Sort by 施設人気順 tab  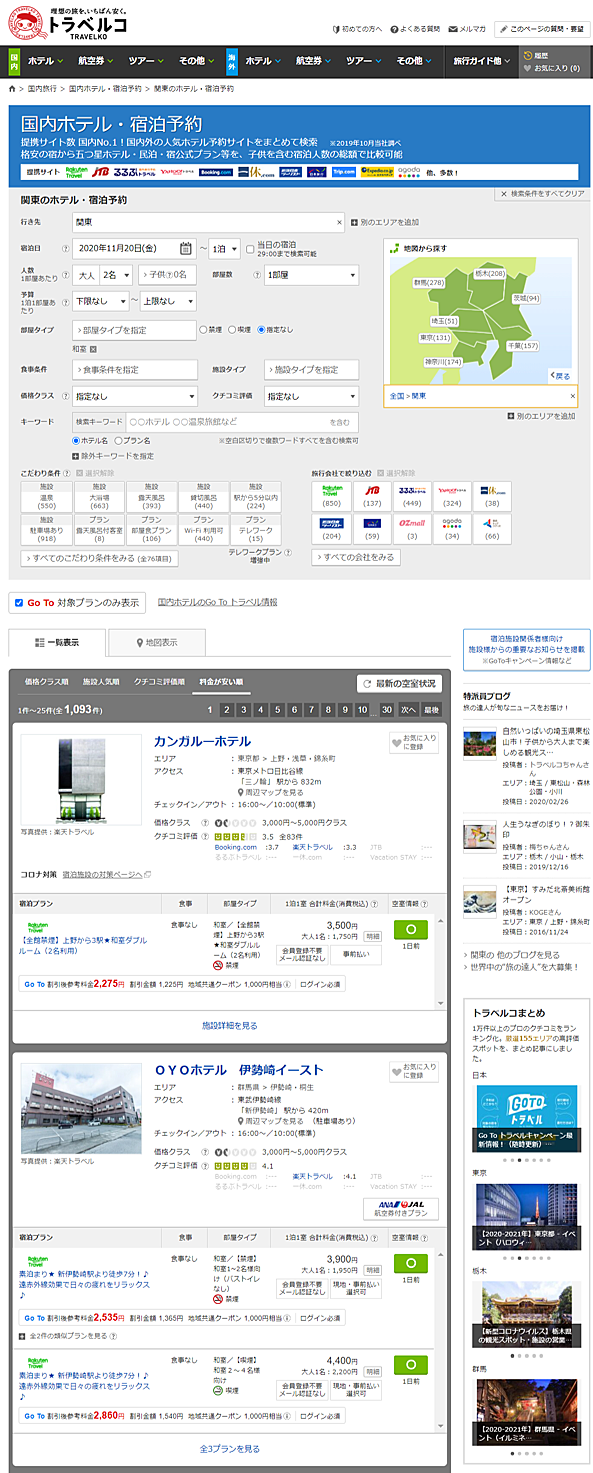pyautogui.click(x=101, y=682)
